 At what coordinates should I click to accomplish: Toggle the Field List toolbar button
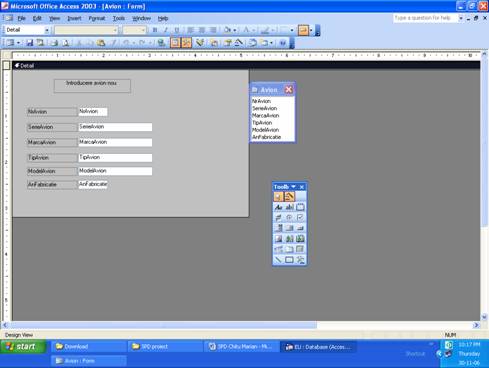tap(175, 43)
